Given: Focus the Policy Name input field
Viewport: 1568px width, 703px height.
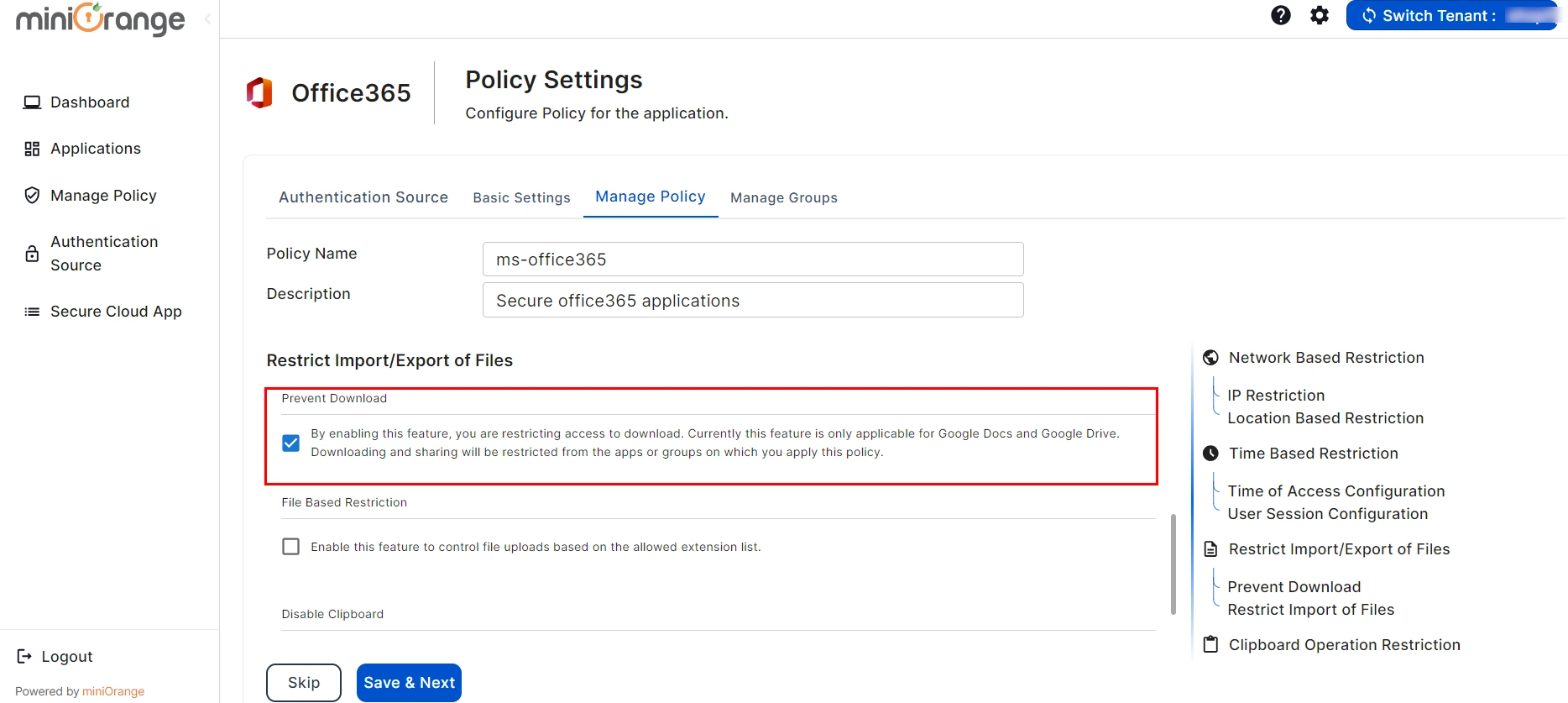Looking at the screenshot, I should [753, 260].
